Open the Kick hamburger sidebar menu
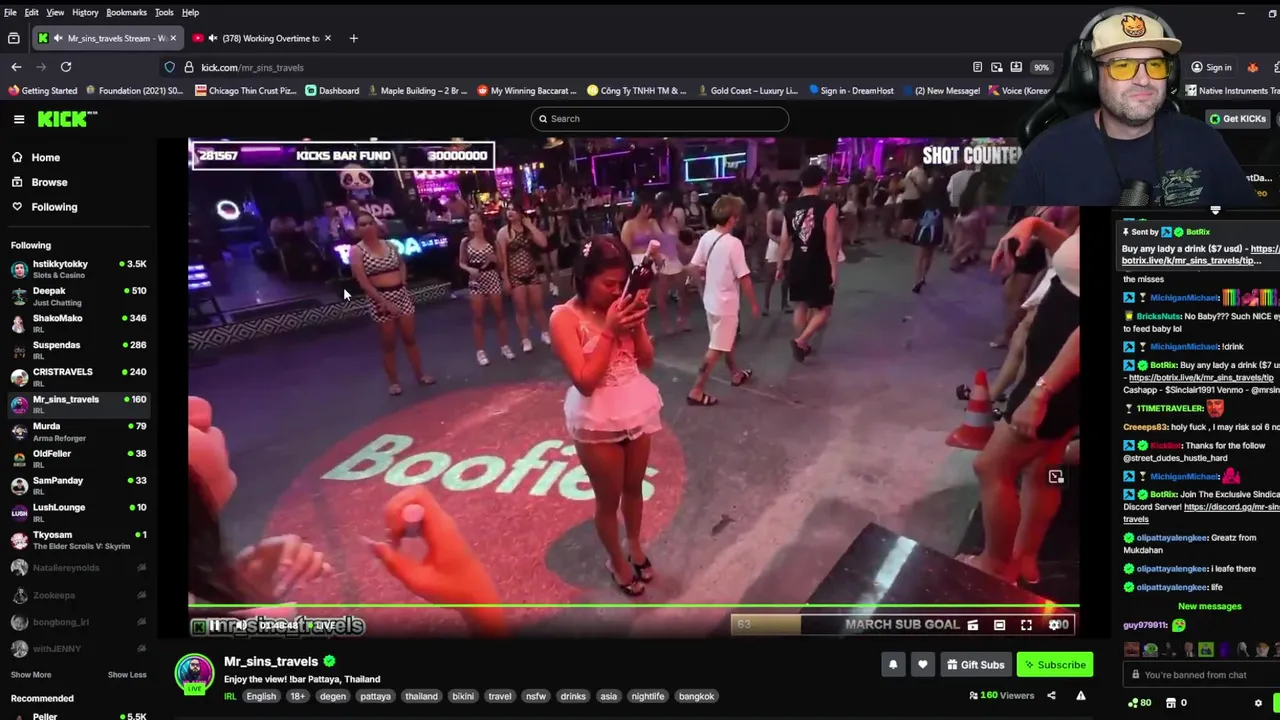The width and height of the screenshot is (1280, 720). tap(19, 119)
